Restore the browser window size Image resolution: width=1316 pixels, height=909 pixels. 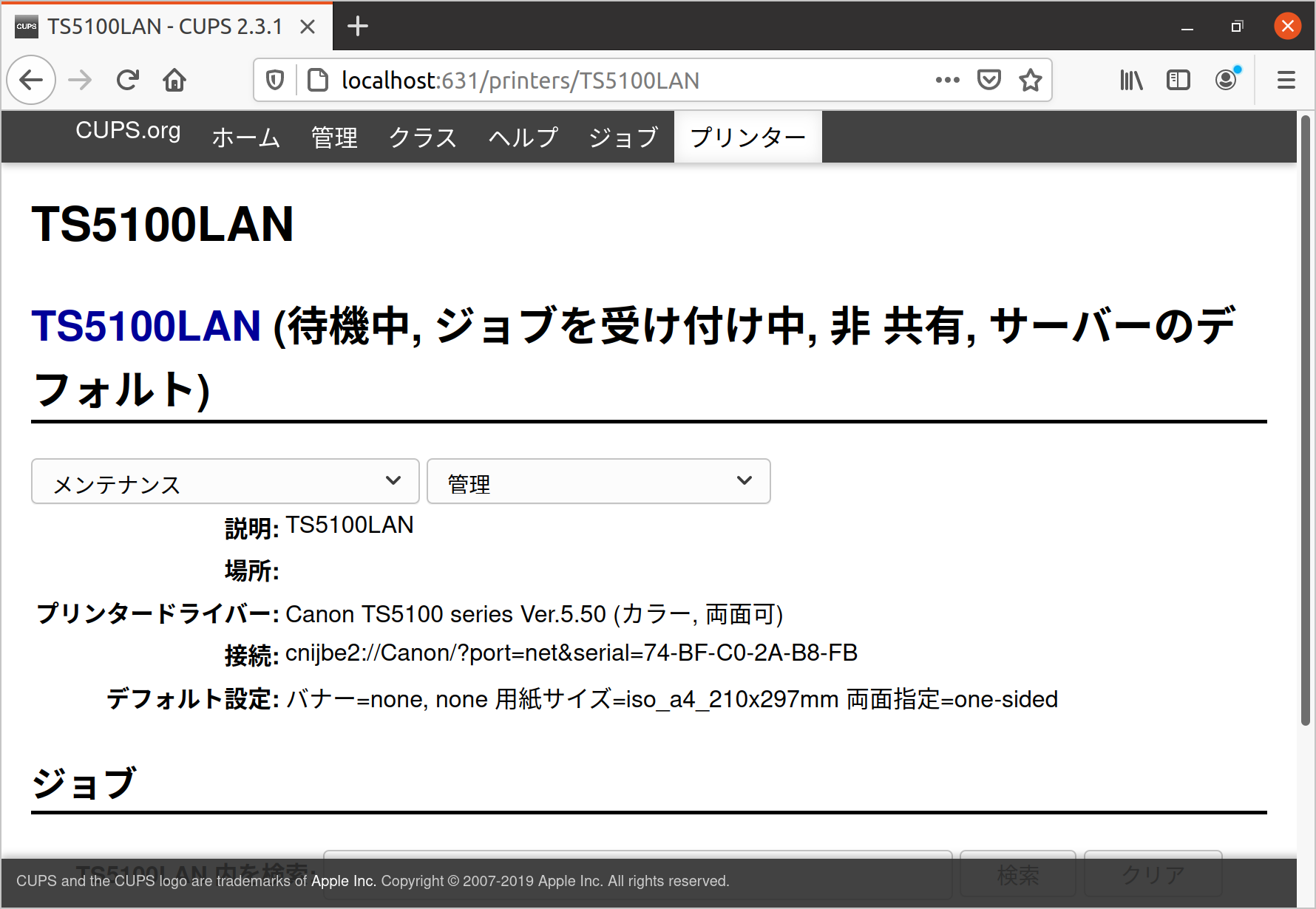click(1237, 27)
